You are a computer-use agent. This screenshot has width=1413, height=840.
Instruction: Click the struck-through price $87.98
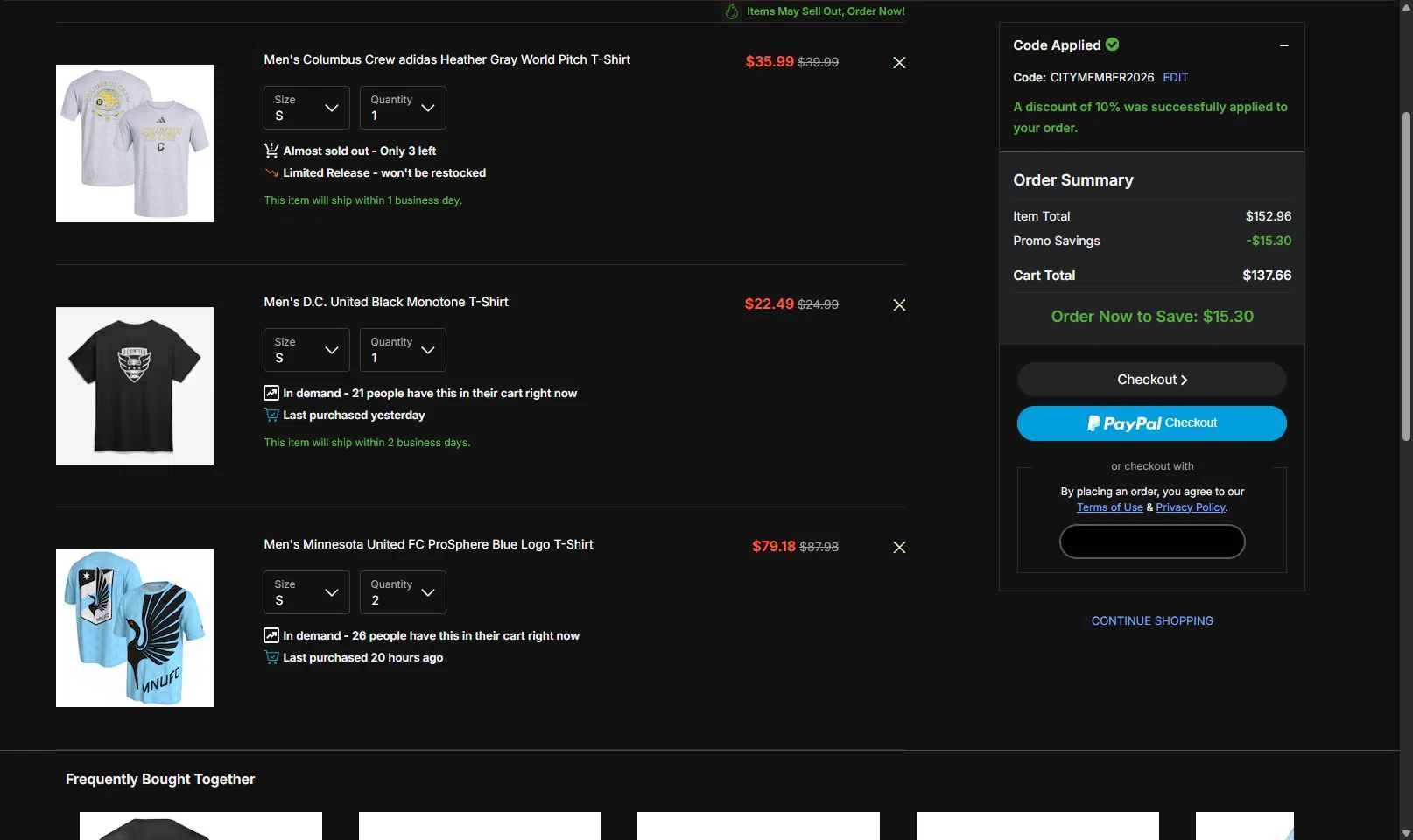(819, 547)
